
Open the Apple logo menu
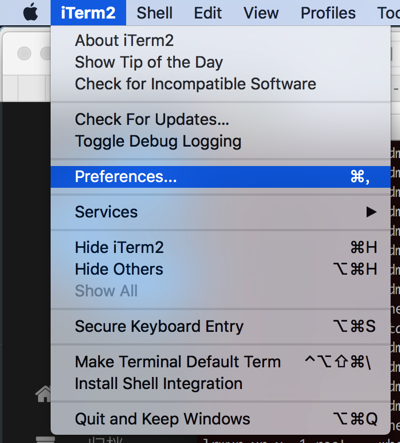click(x=30, y=13)
